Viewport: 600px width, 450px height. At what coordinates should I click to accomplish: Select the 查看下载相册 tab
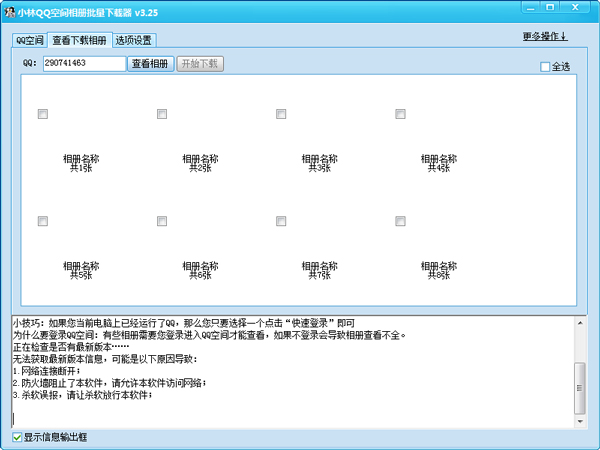[80, 40]
